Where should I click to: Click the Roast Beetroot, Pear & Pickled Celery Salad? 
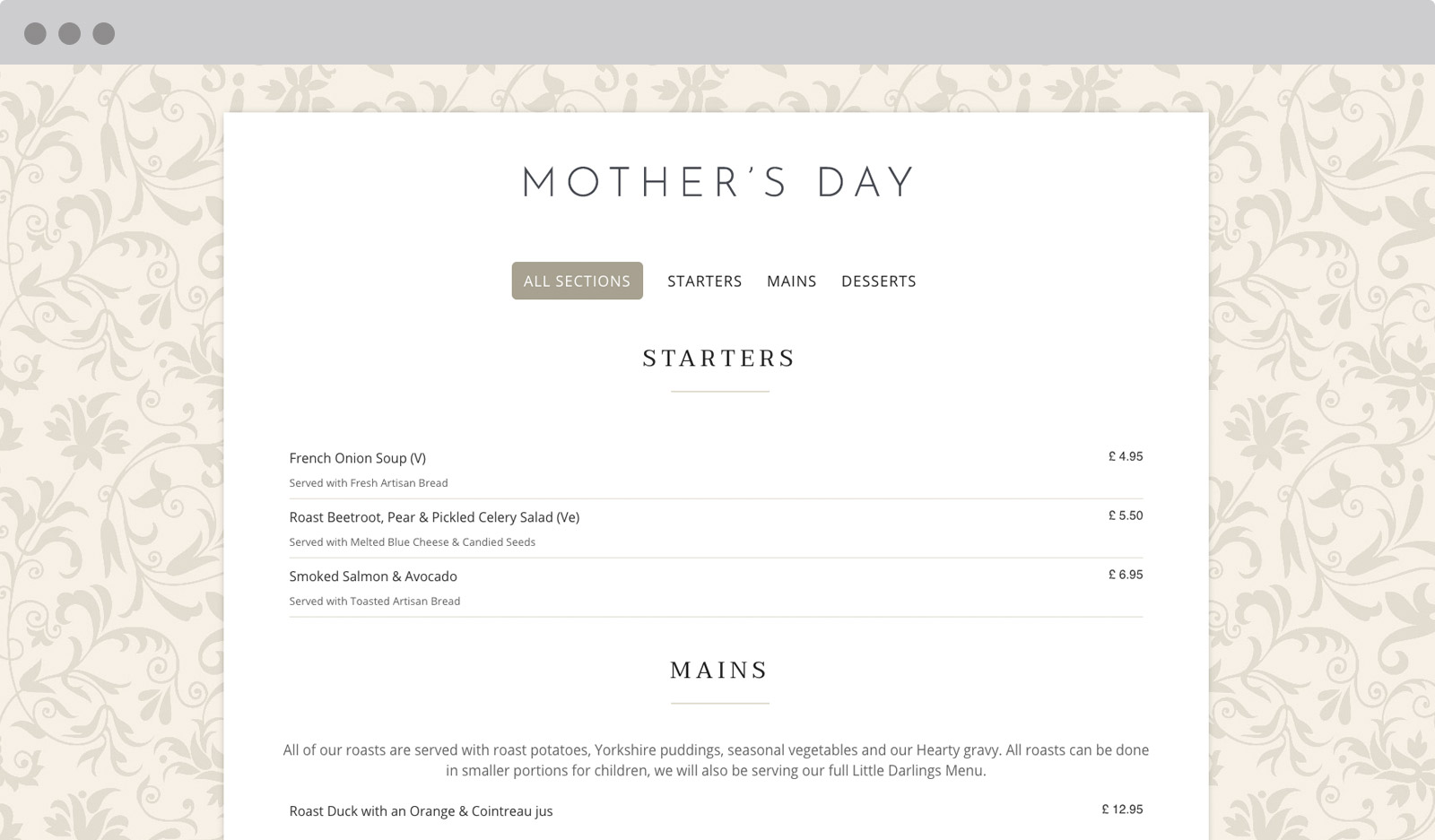pyautogui.click(x=434, y=517)
